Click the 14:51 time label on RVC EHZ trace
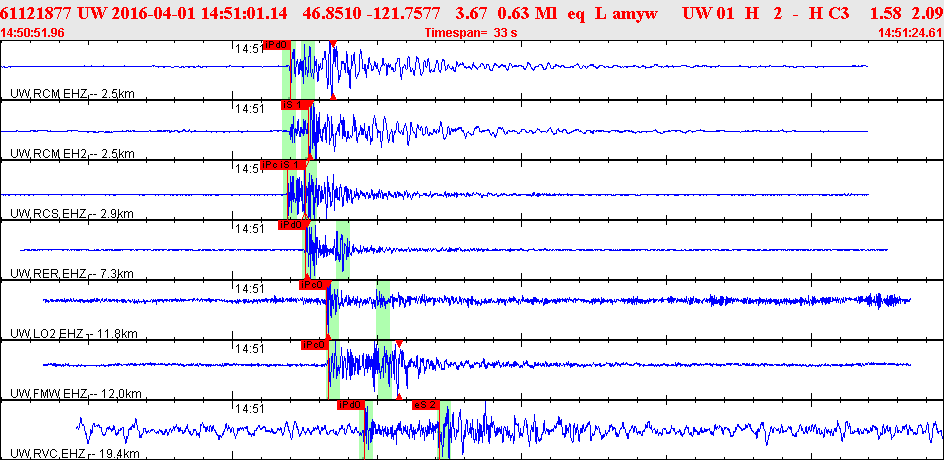The image size is (944, 460). (249, 409)
